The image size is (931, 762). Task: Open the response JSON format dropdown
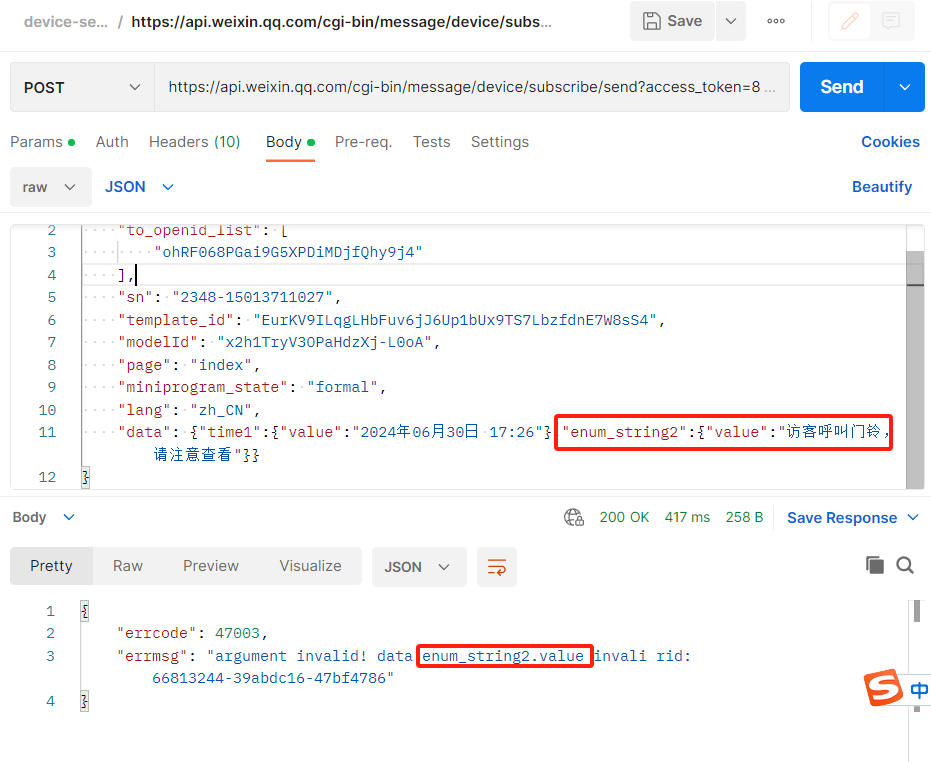pos(419,567)
